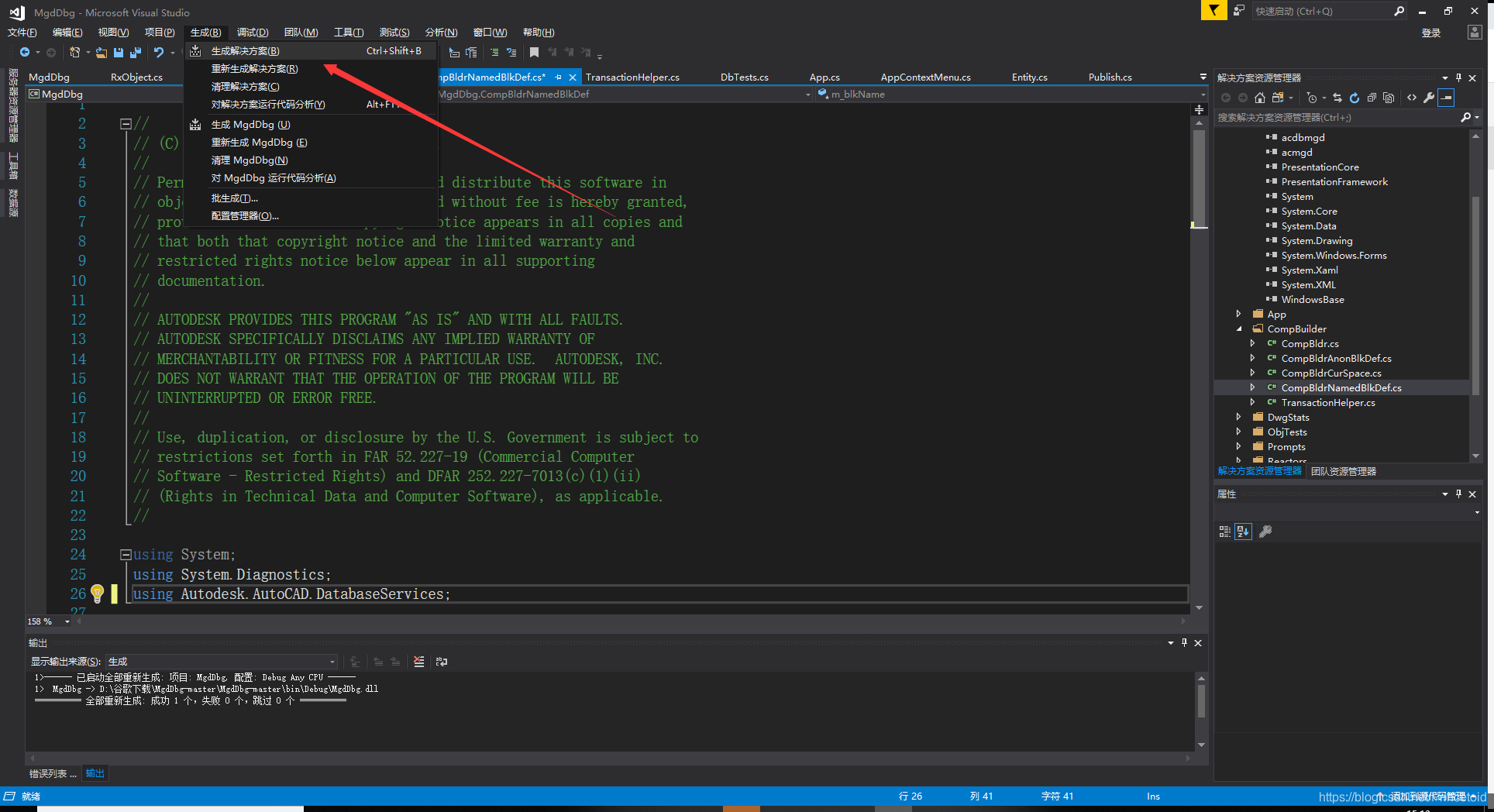Click the Navigate Backward arrow in toolbar
1494x812 pixels.
pos(25,52)
